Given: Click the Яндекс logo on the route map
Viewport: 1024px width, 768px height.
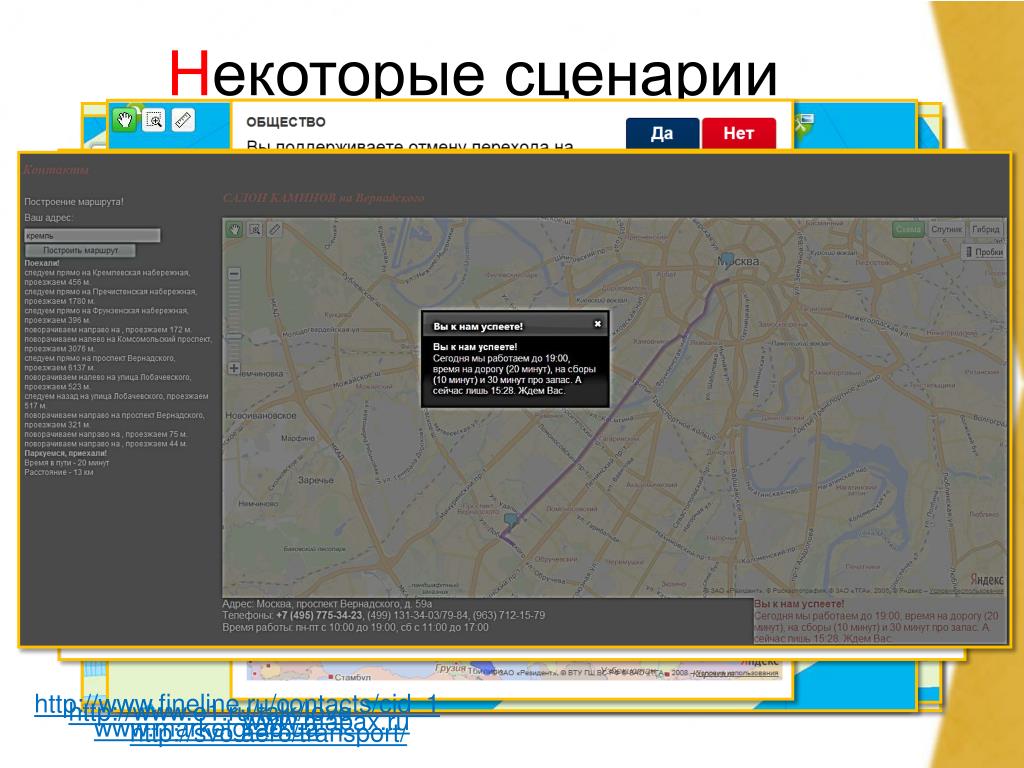Looking at the screenshot, I should (x=986, y=579).
